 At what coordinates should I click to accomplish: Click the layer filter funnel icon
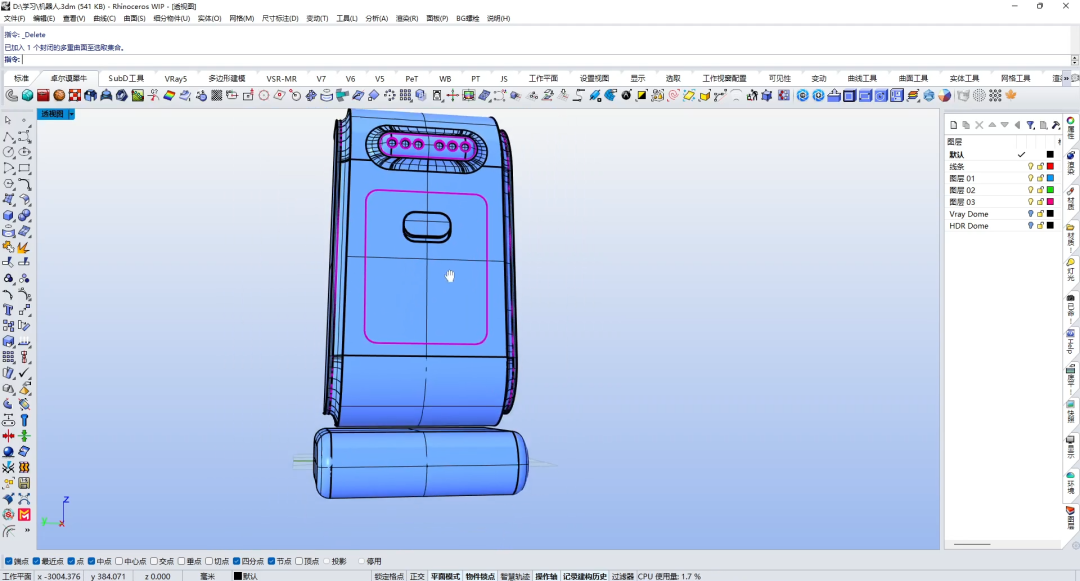tap(1030, 125)
